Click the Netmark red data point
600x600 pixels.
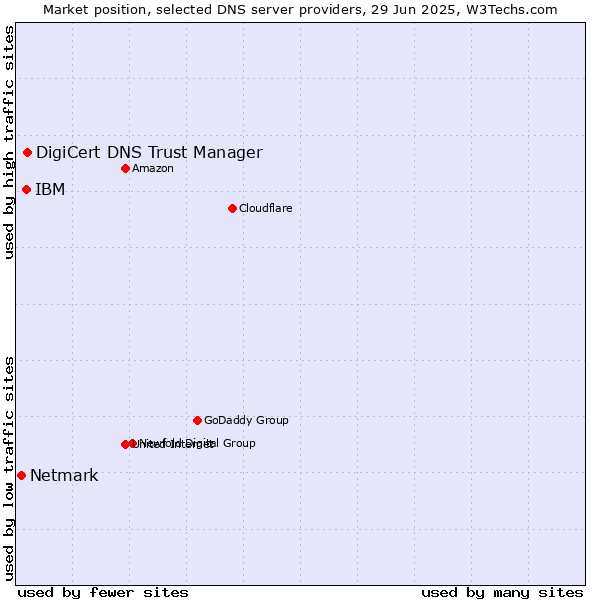click(21, 476)
